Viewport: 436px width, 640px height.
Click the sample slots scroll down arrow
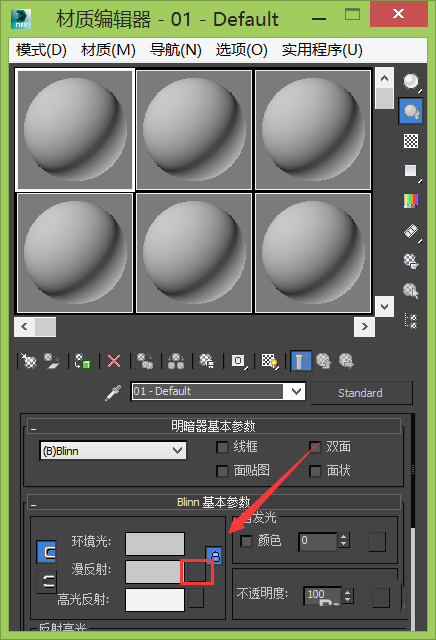click(x=384, y=306)
